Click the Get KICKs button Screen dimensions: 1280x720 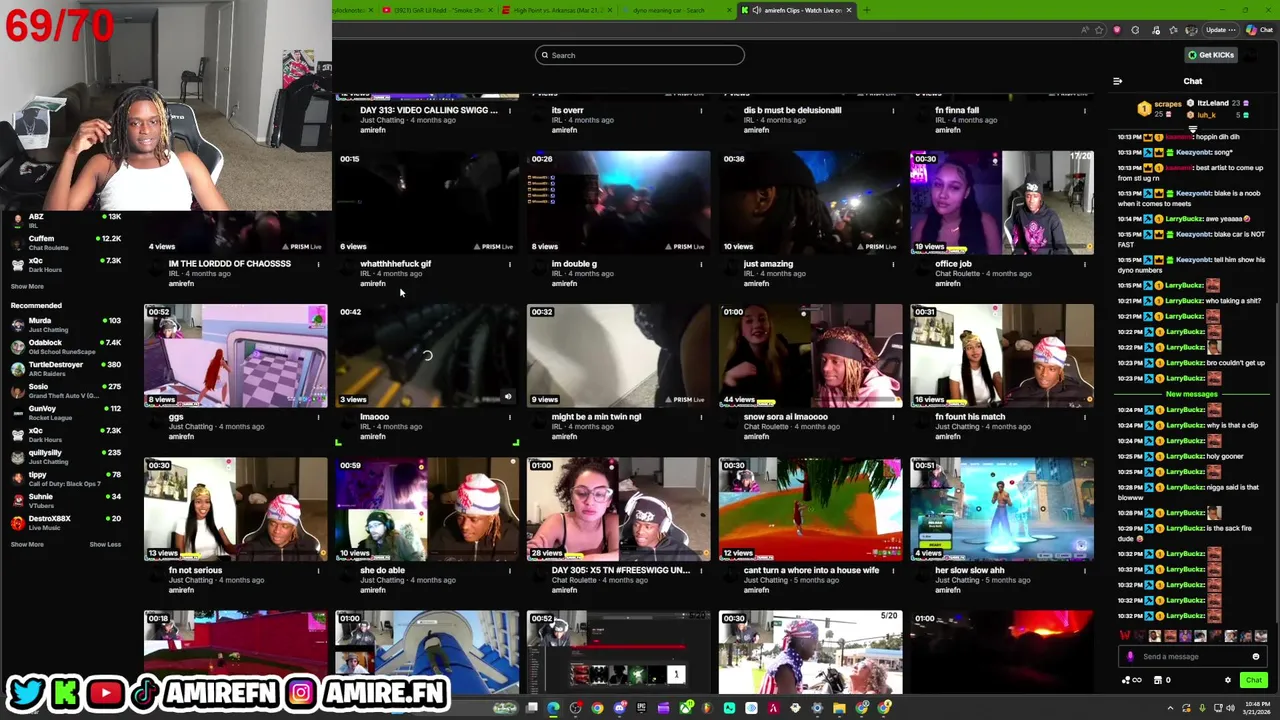pos(1210,55)
